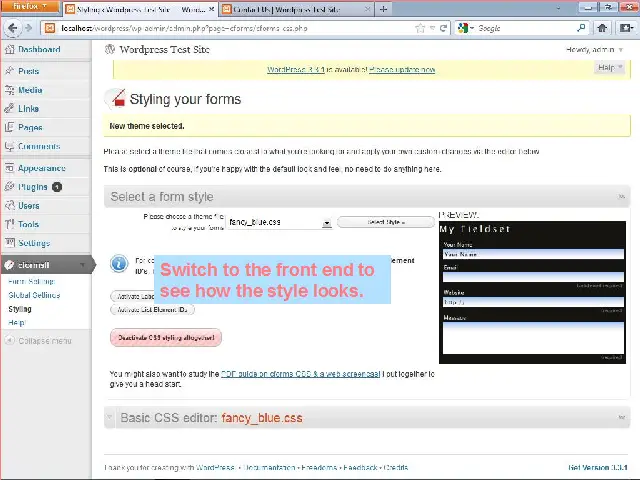The image size is (640, 480).
Task: Go forward with the browser forward arrow
Action: pos(28,28)
